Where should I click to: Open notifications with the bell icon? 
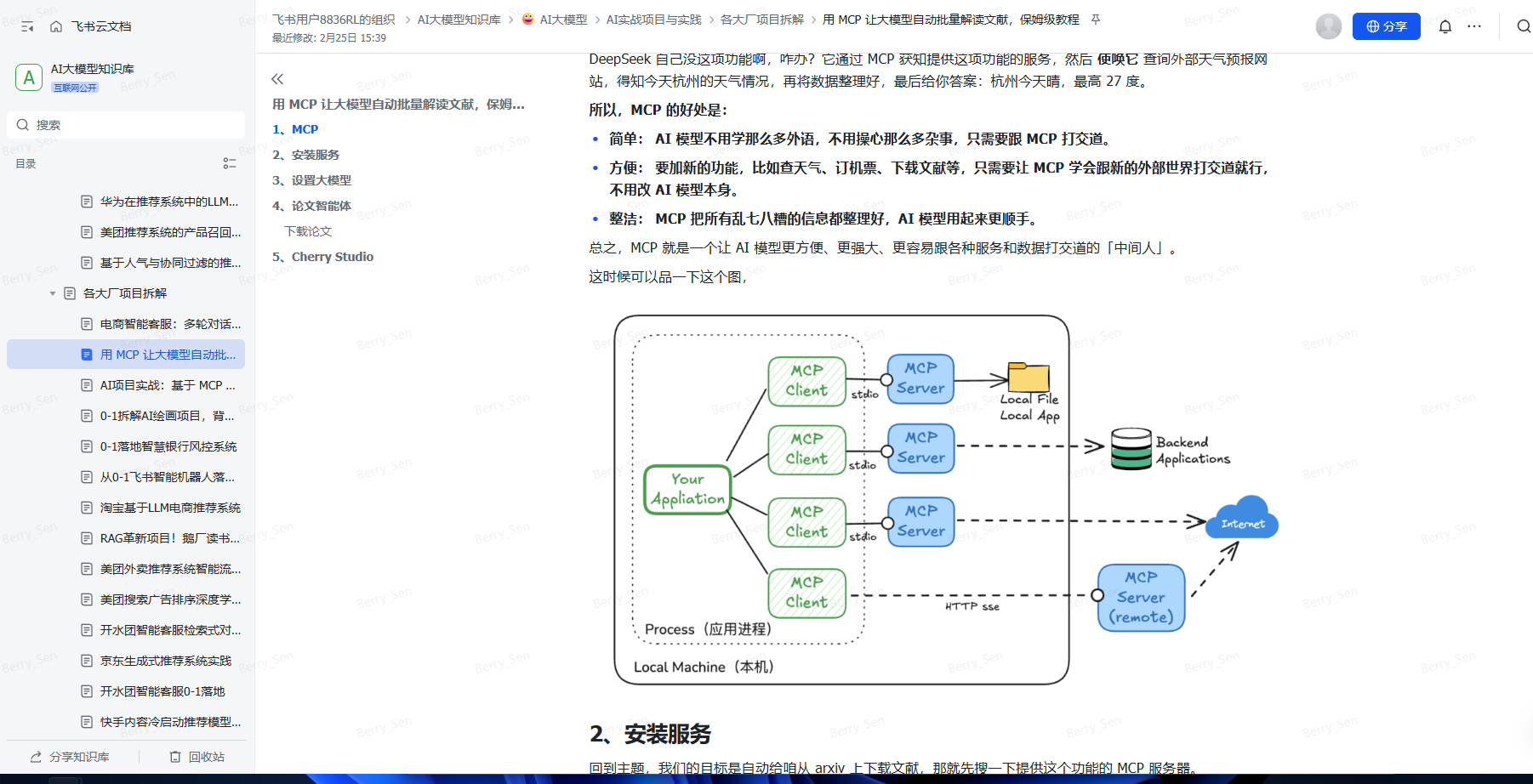pos(1445,26)
